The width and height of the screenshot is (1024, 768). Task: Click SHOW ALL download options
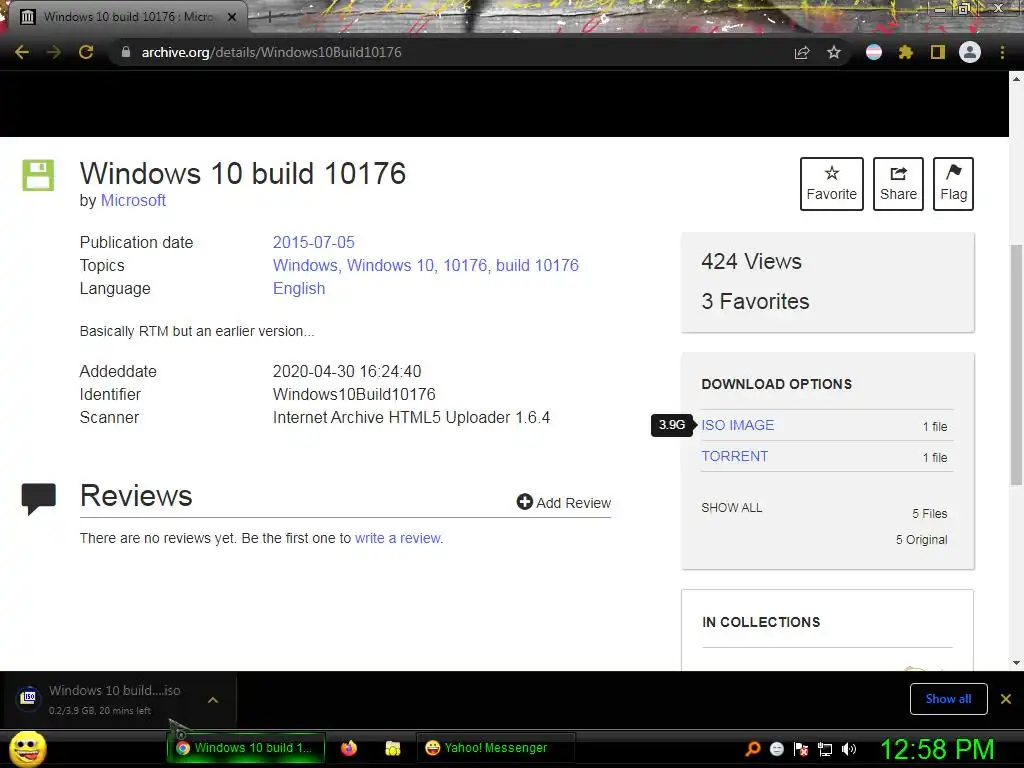click(731, 507)
